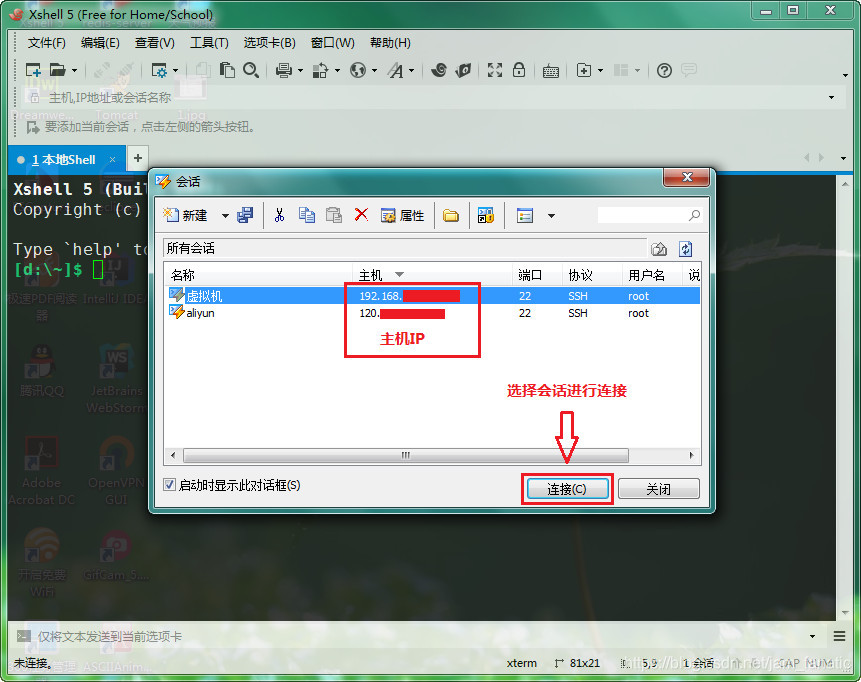This screenshot has width=861, height=682.
Task: Click the new session icon in main toolbar
Action: pos(33,70)
